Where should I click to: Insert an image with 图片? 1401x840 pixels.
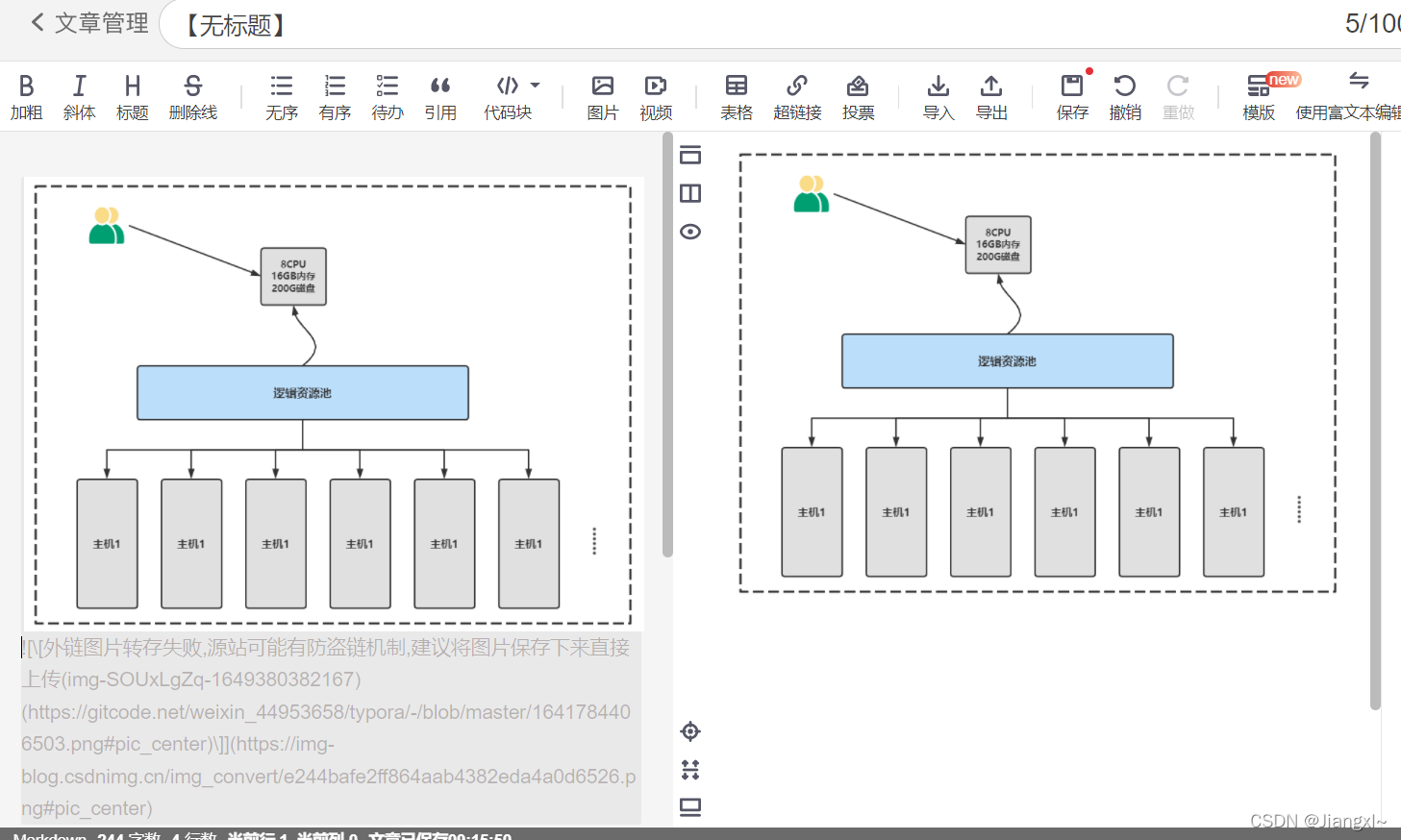(x=603, y=98)
